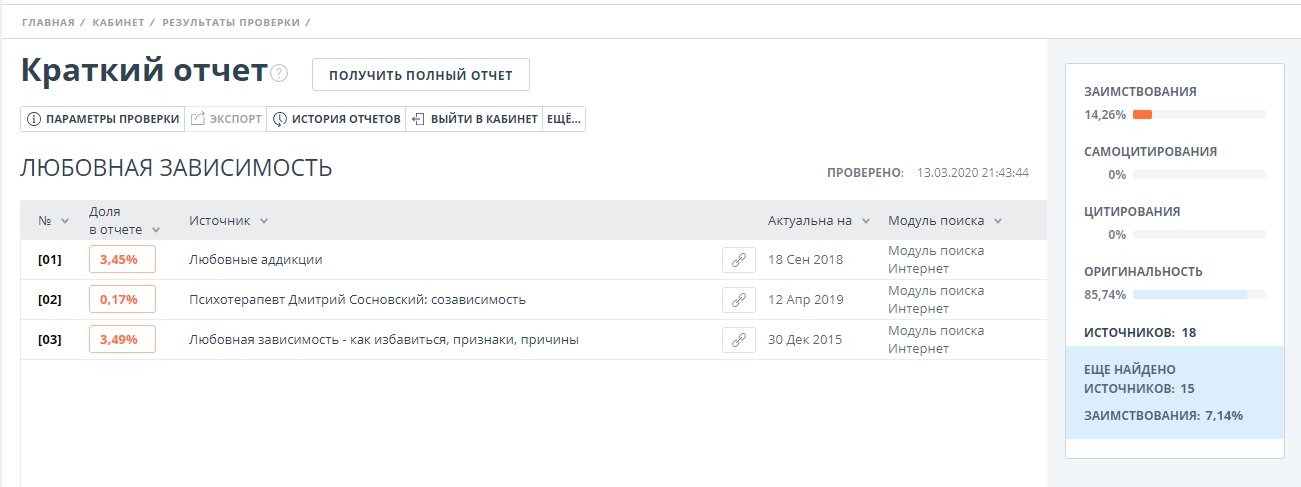The width and height of the screenshot is (1301, 487).
Task: Click the История отчетов clock icon
Action: 280,120
